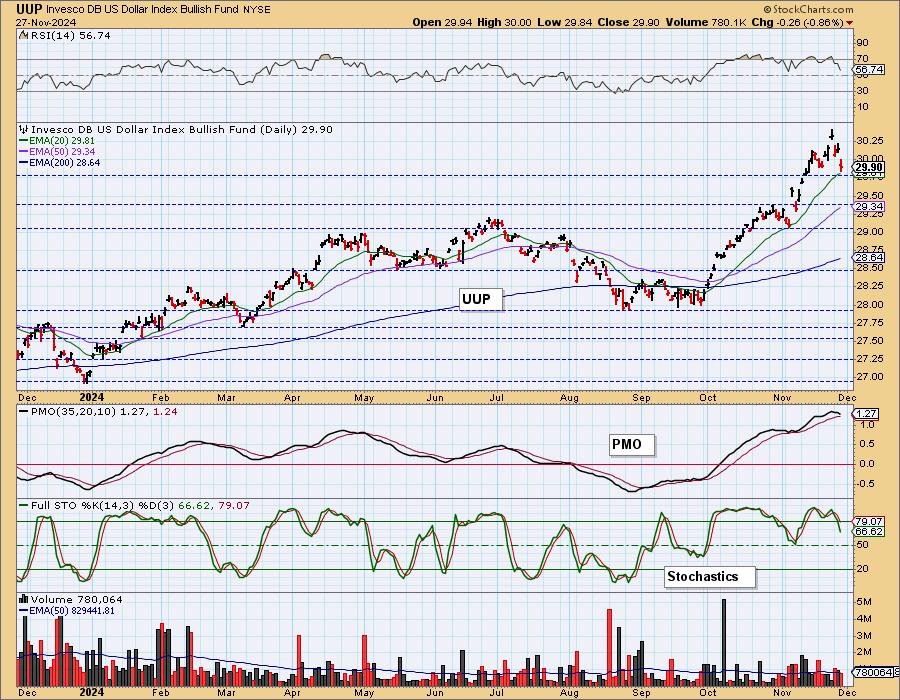This screenshot has height=700, width=900.
Task: Click the StockCharts.com watermark link
Action: [x=809, y=9]
